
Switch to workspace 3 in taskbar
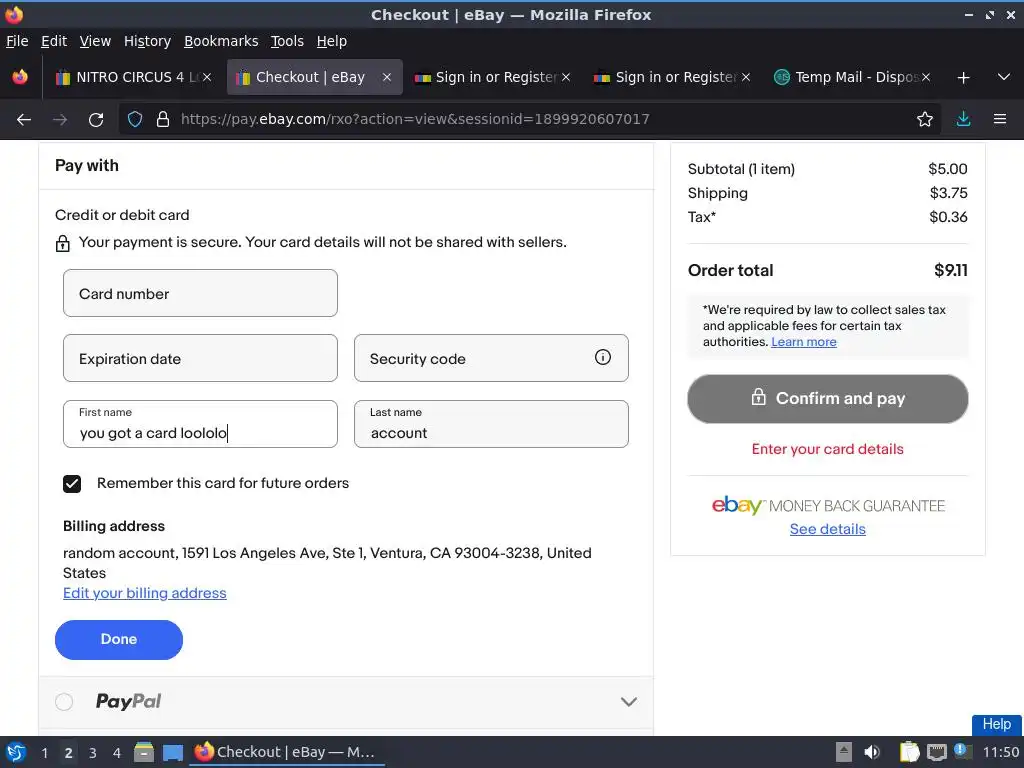(x=93, y=753)
